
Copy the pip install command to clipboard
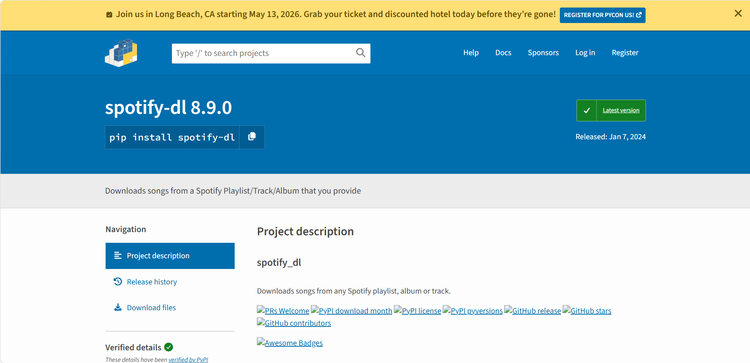(252, 137)
